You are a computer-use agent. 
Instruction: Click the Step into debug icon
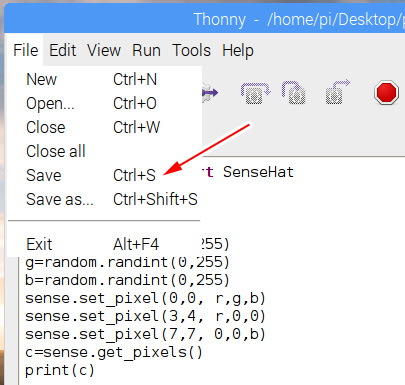[294, 92]
